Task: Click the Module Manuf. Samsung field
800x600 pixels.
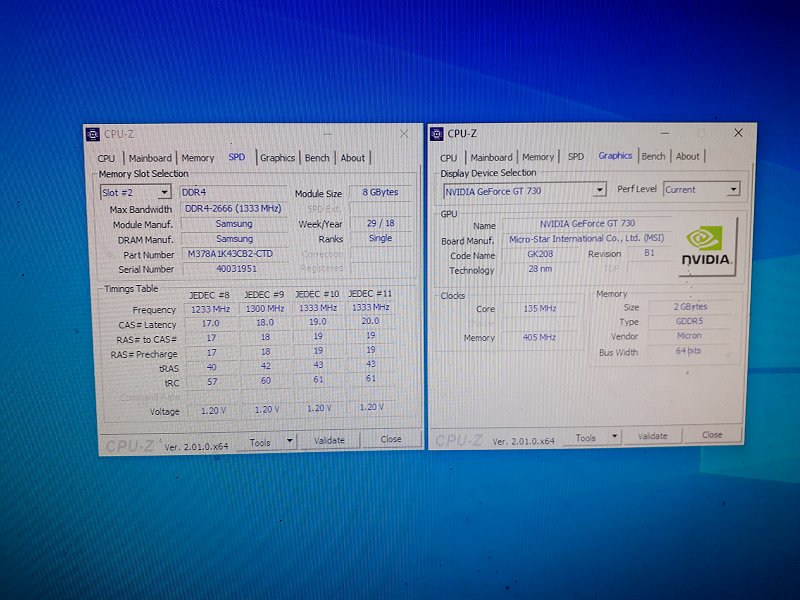Action: tap(234, 223)
